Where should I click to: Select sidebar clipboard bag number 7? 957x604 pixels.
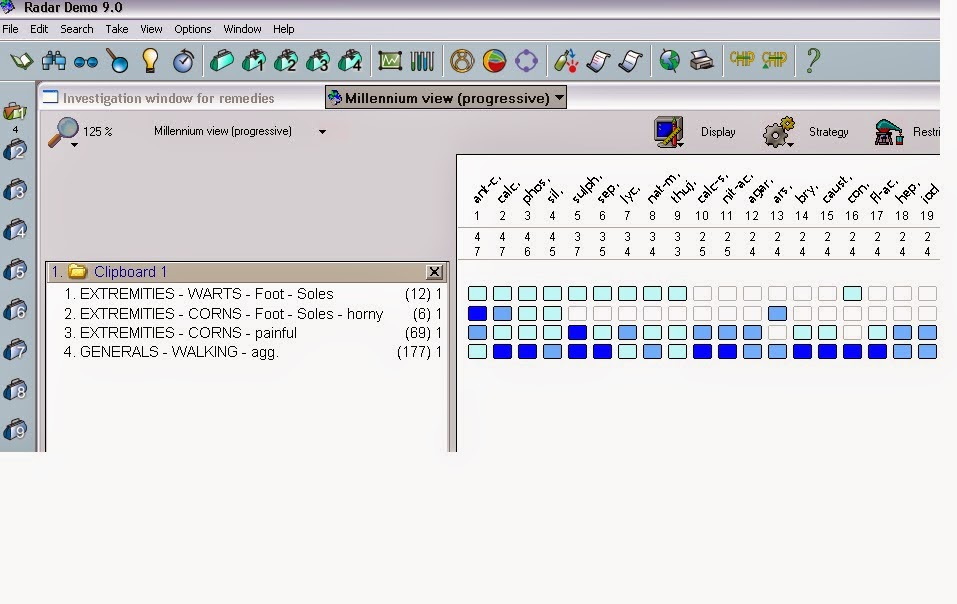(x=15, y=350)
